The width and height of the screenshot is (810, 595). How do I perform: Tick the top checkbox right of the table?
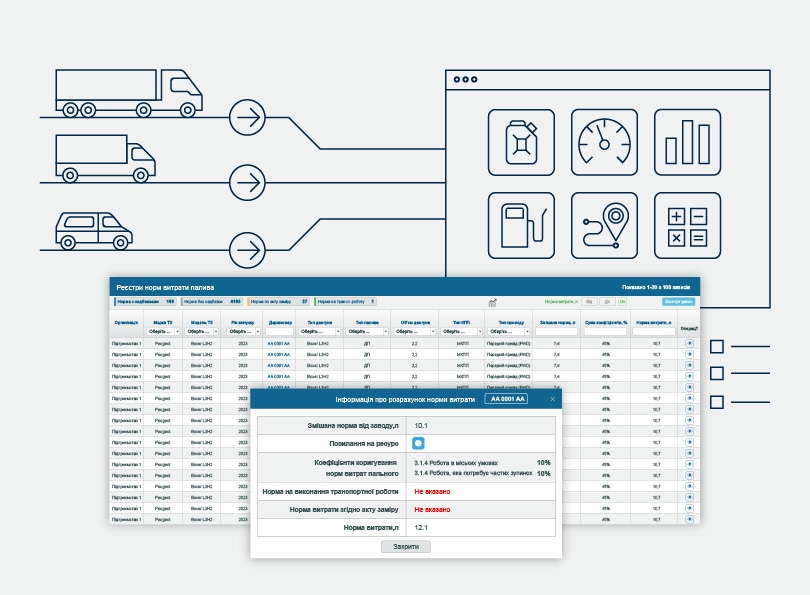pyautogui.click(x=716, y=347)
